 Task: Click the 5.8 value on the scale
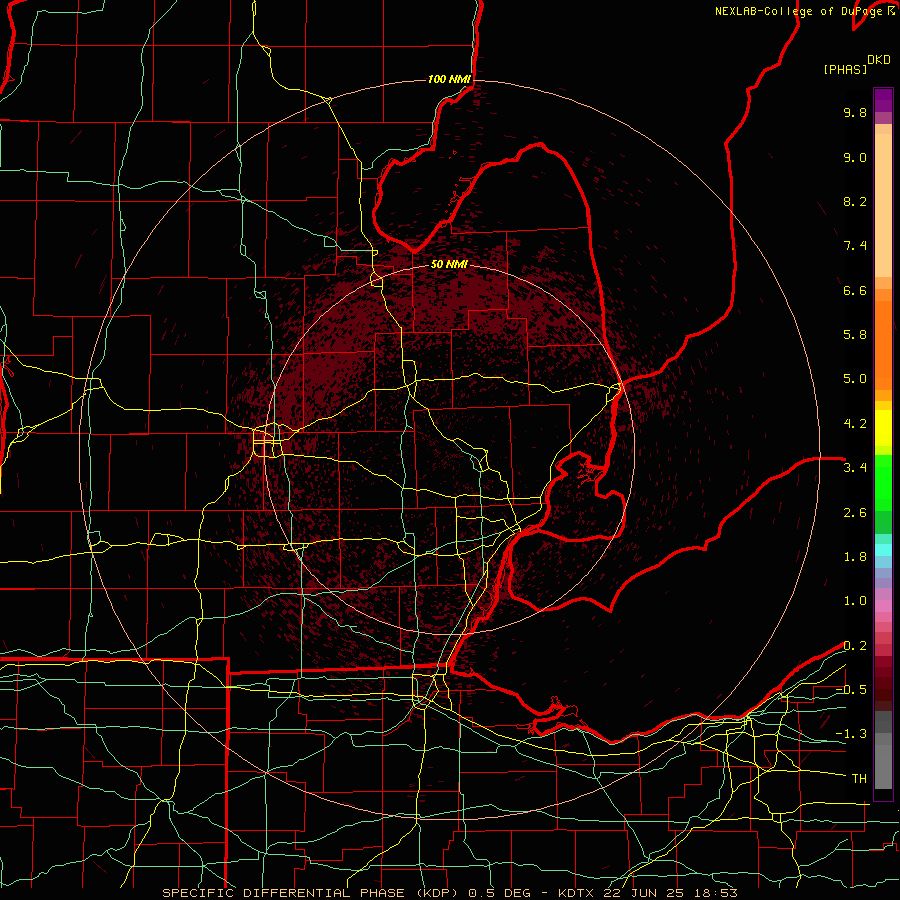click(x=855, y=335)
